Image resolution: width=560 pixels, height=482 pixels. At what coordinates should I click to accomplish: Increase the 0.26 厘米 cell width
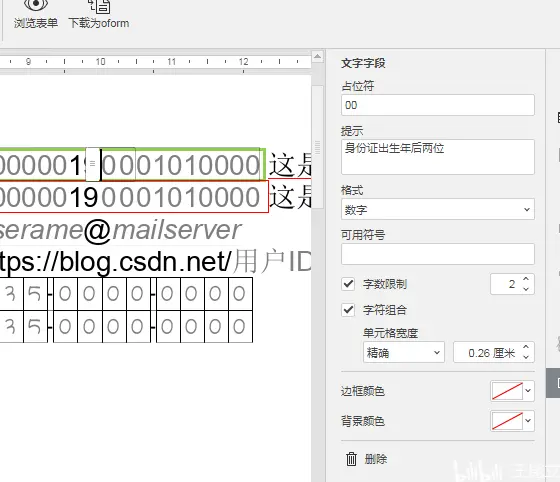tap(526, 347)
